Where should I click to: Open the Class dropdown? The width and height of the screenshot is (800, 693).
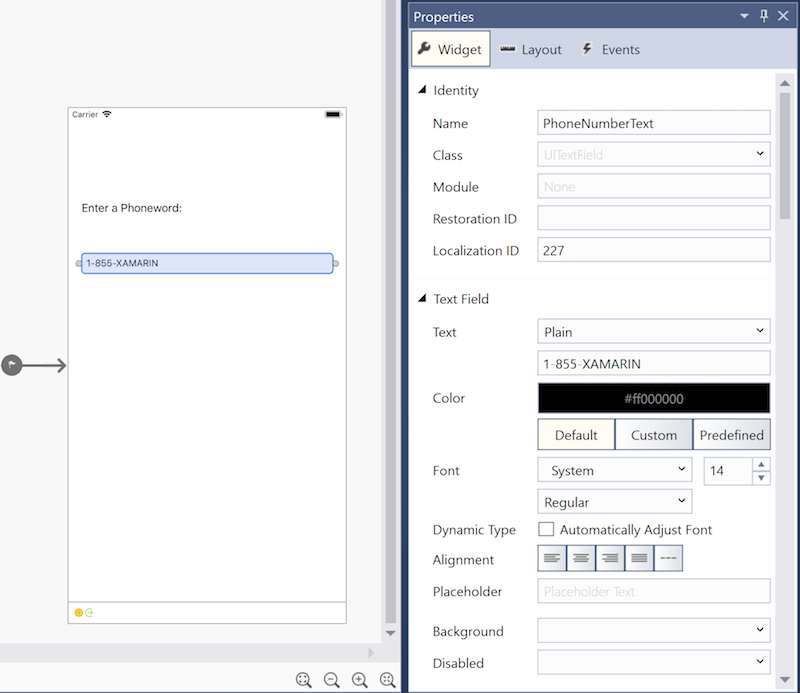click(760, 155)
